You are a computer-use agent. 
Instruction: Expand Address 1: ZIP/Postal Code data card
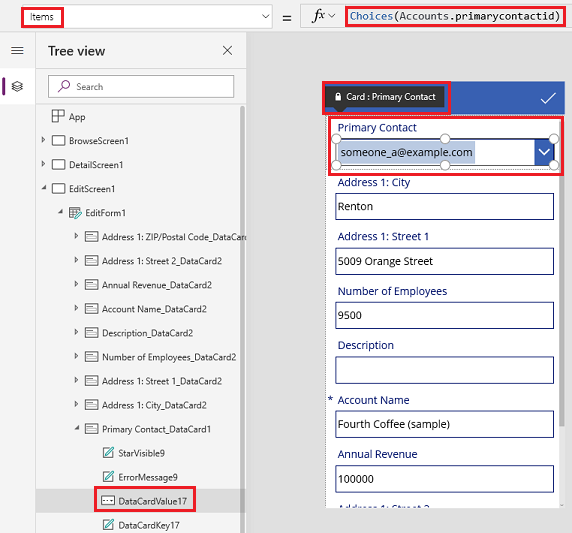pyautogui.click(x=76, y=236)
